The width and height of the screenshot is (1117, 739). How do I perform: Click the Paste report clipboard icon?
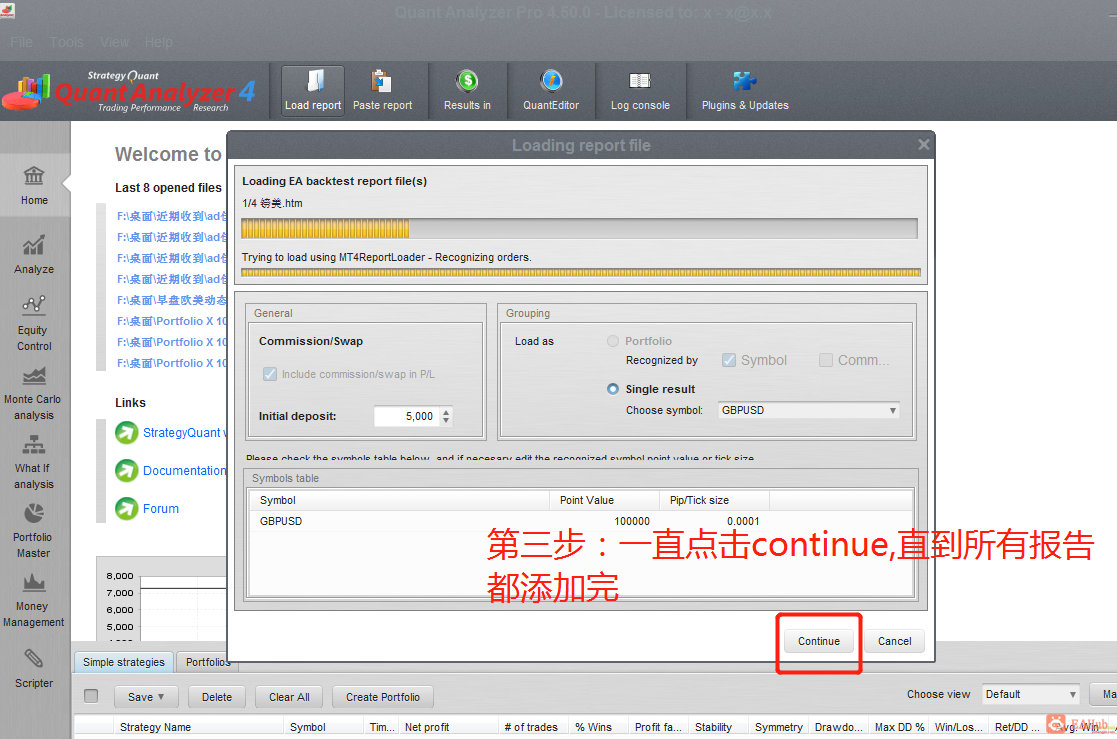[382, 81]
